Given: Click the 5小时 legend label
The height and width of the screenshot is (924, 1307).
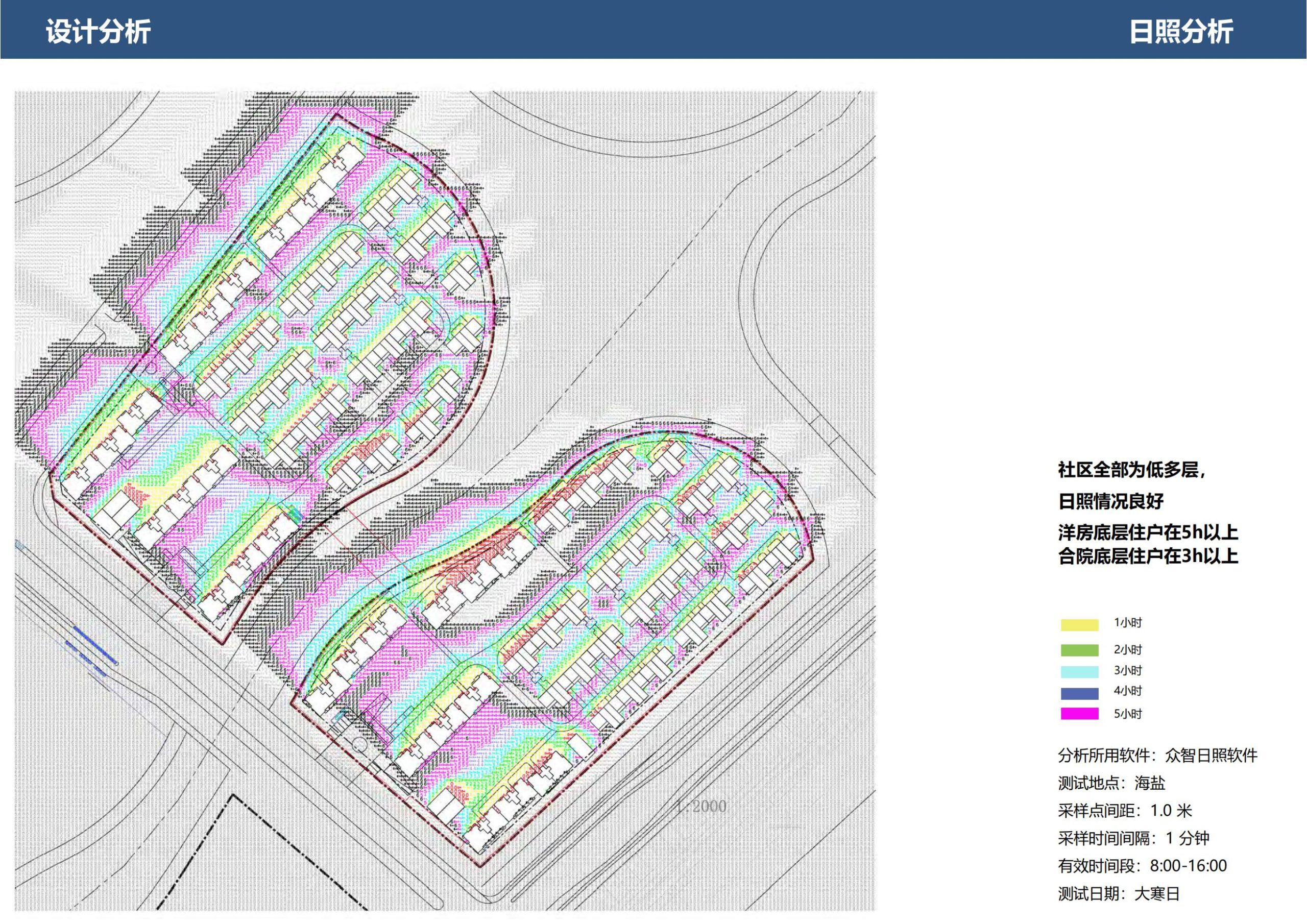Looking at the screenshot, I should coord(1128,713).
